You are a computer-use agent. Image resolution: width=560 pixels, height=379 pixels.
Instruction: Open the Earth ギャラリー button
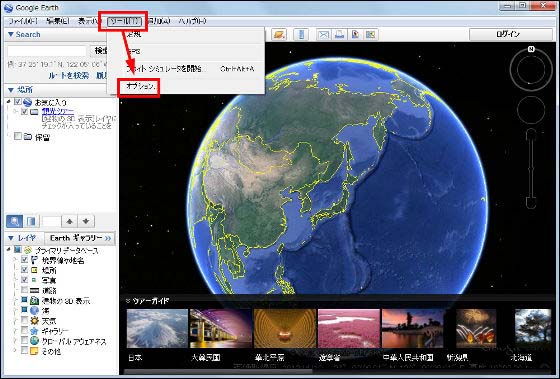click(x=80, y=238)
